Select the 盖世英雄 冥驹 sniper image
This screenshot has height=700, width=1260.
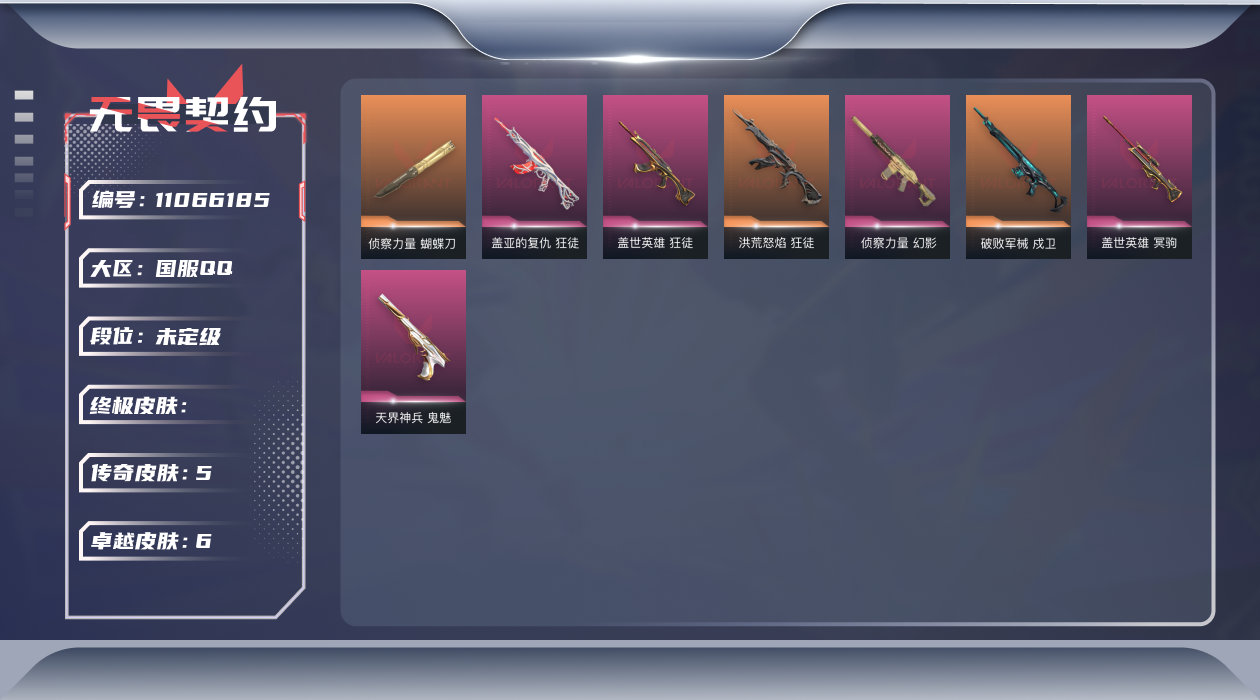[1139, 161]
